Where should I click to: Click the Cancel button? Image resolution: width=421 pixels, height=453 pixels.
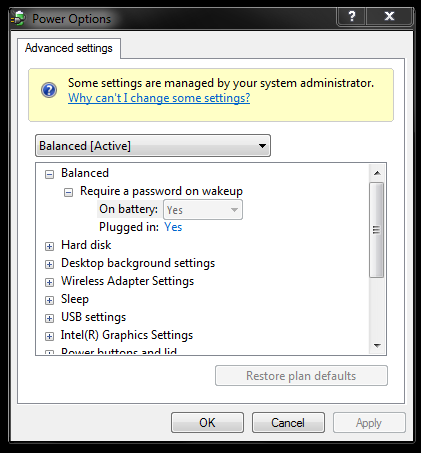[x=288, y=423]
